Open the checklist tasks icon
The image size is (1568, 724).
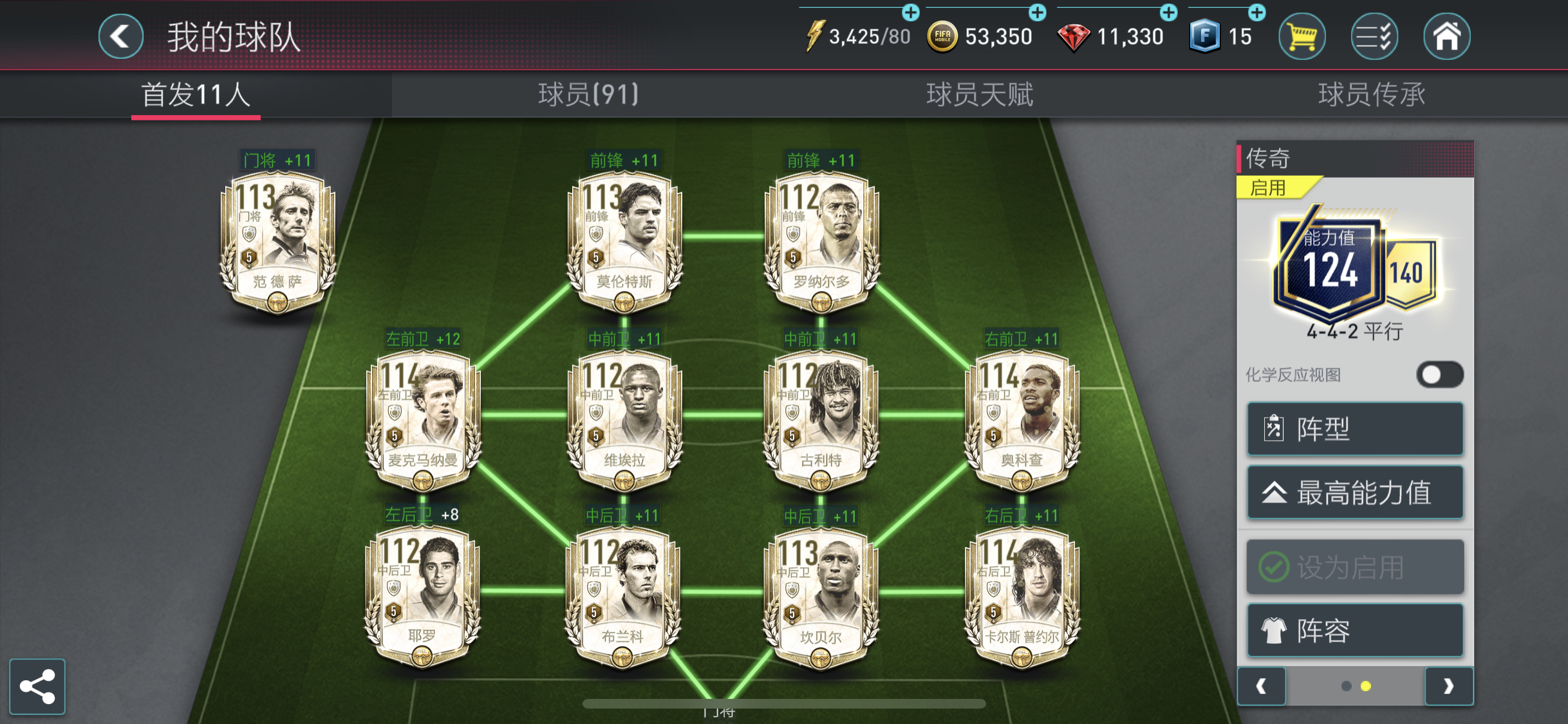click(x=1374, y=37)
